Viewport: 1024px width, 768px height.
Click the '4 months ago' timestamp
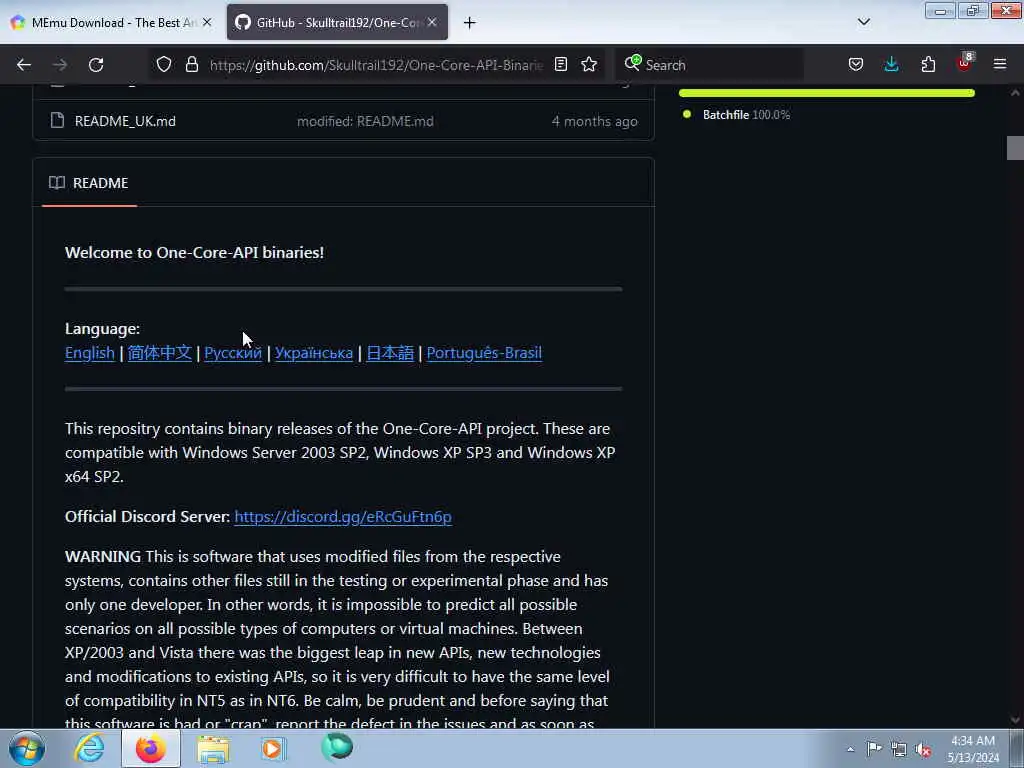pos(594,121)
